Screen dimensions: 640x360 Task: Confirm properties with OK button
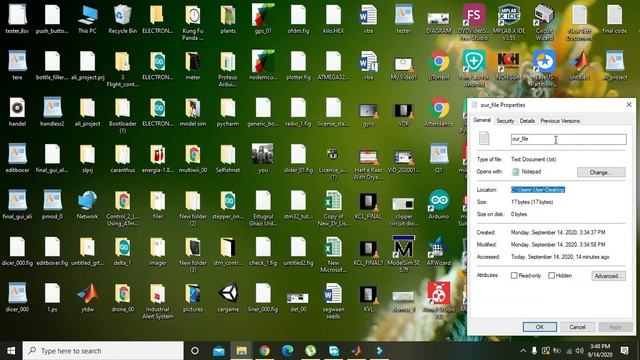point(540,327)
